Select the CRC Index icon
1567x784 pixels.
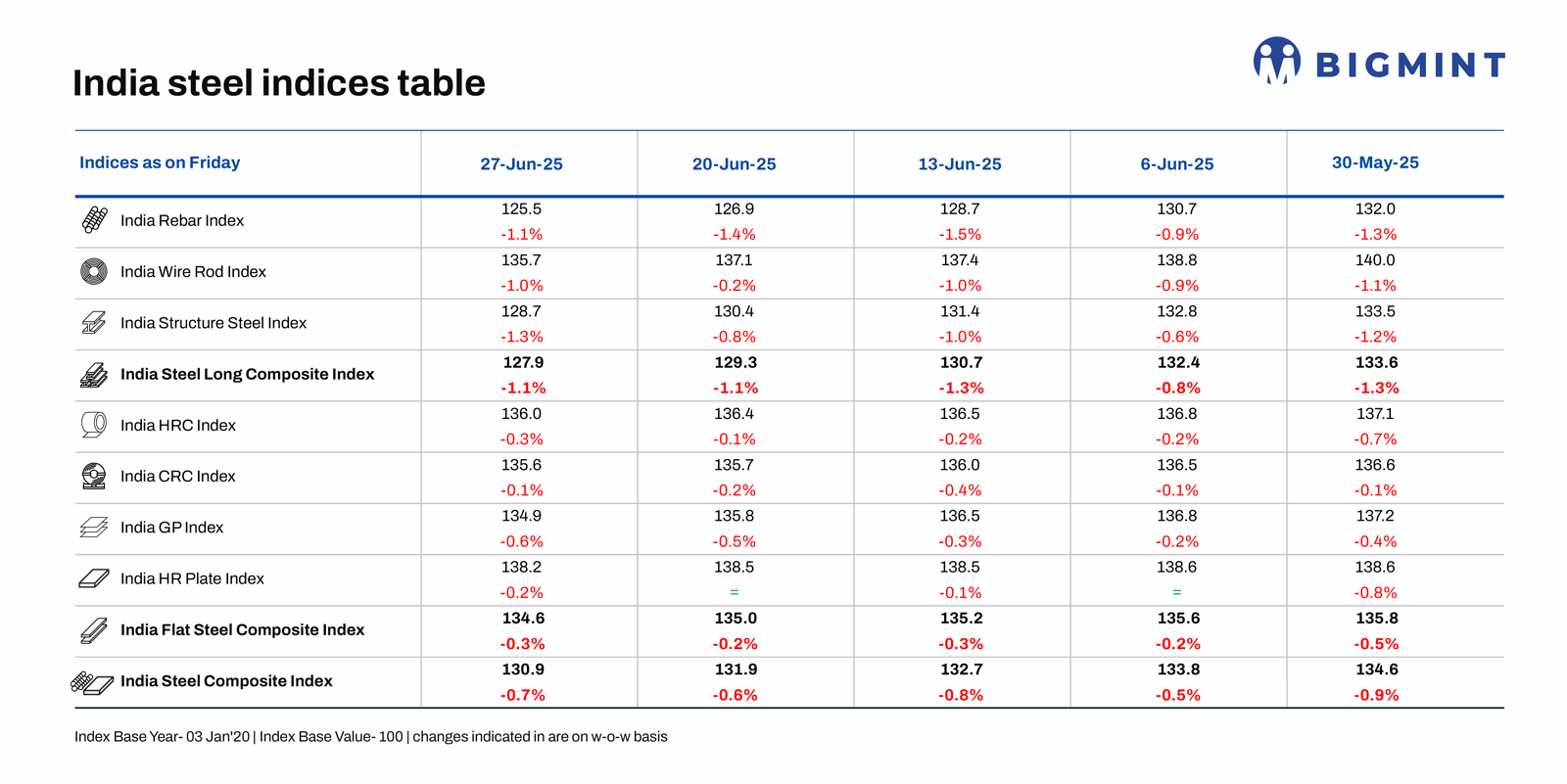(94, 477)
